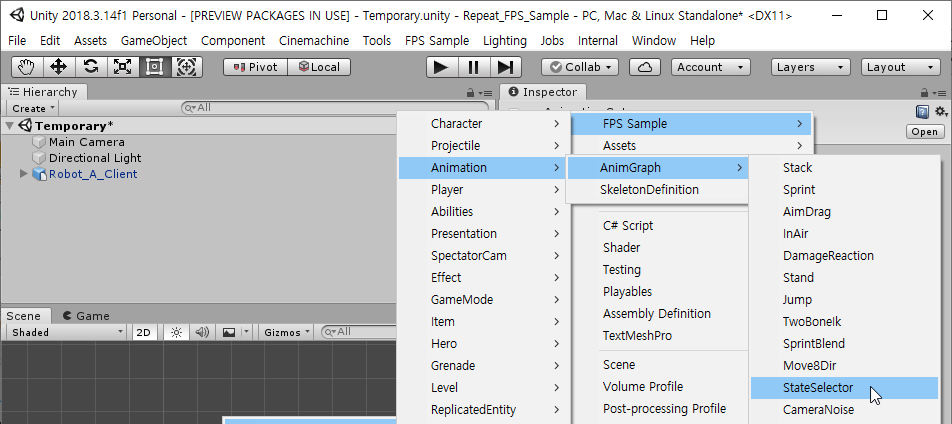Open the Cinemachine menu
This screenshot has width=952, height=424.
click(314, 41)
